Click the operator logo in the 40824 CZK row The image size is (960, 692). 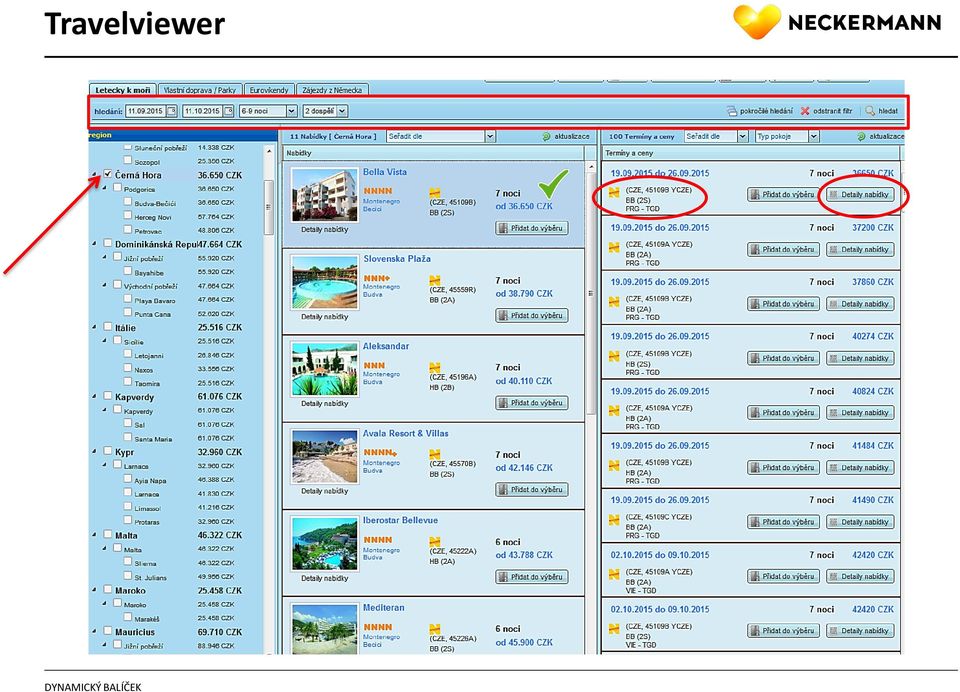pyautogui.click(x=614, y=411)
